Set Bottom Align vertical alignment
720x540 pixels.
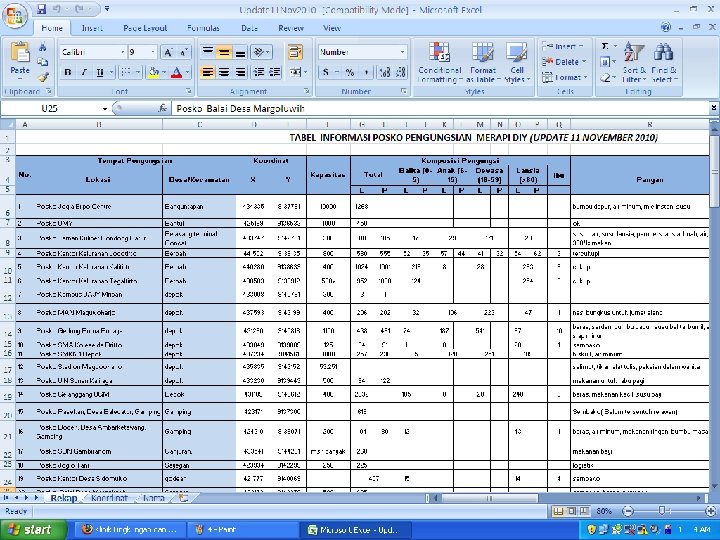pos(240,52)
